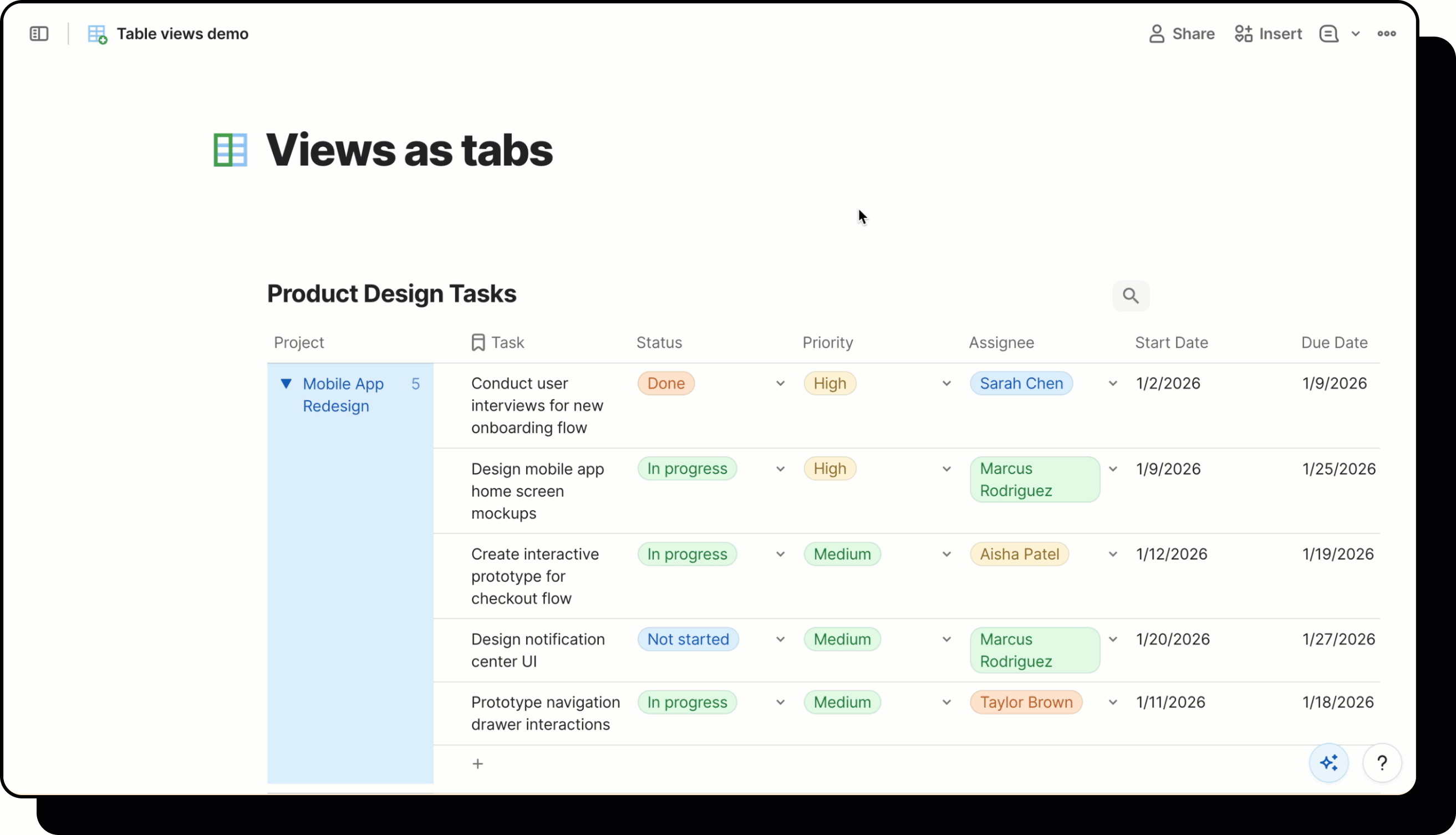Open the assignee dropdown for Taylor Brown

1112,702
